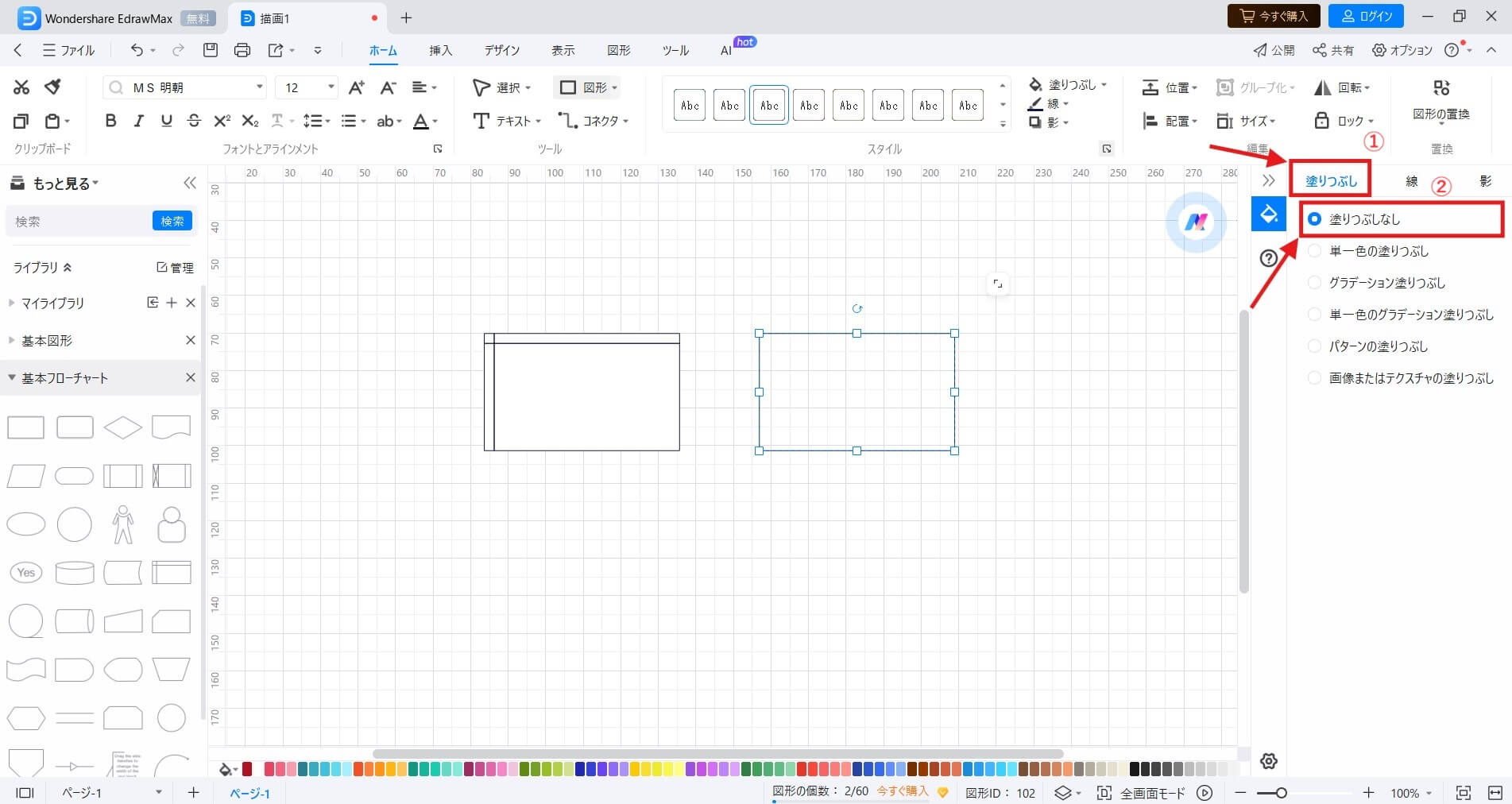Click the Save diskette icon
This screenshot has width=1512, height=804.
211,50
